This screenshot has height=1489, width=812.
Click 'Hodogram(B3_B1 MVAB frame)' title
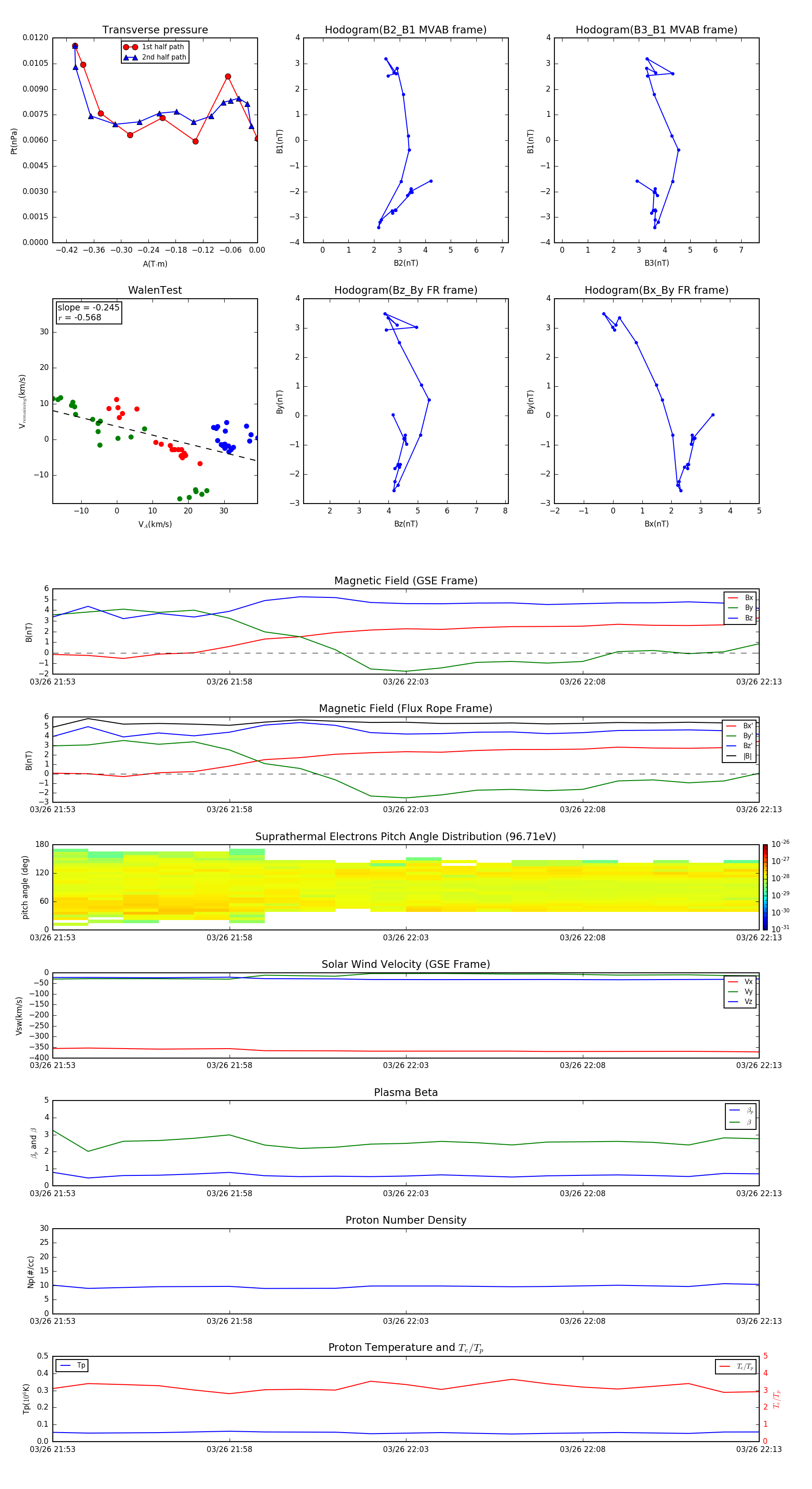pyautogui.click(x=656, y=30)
